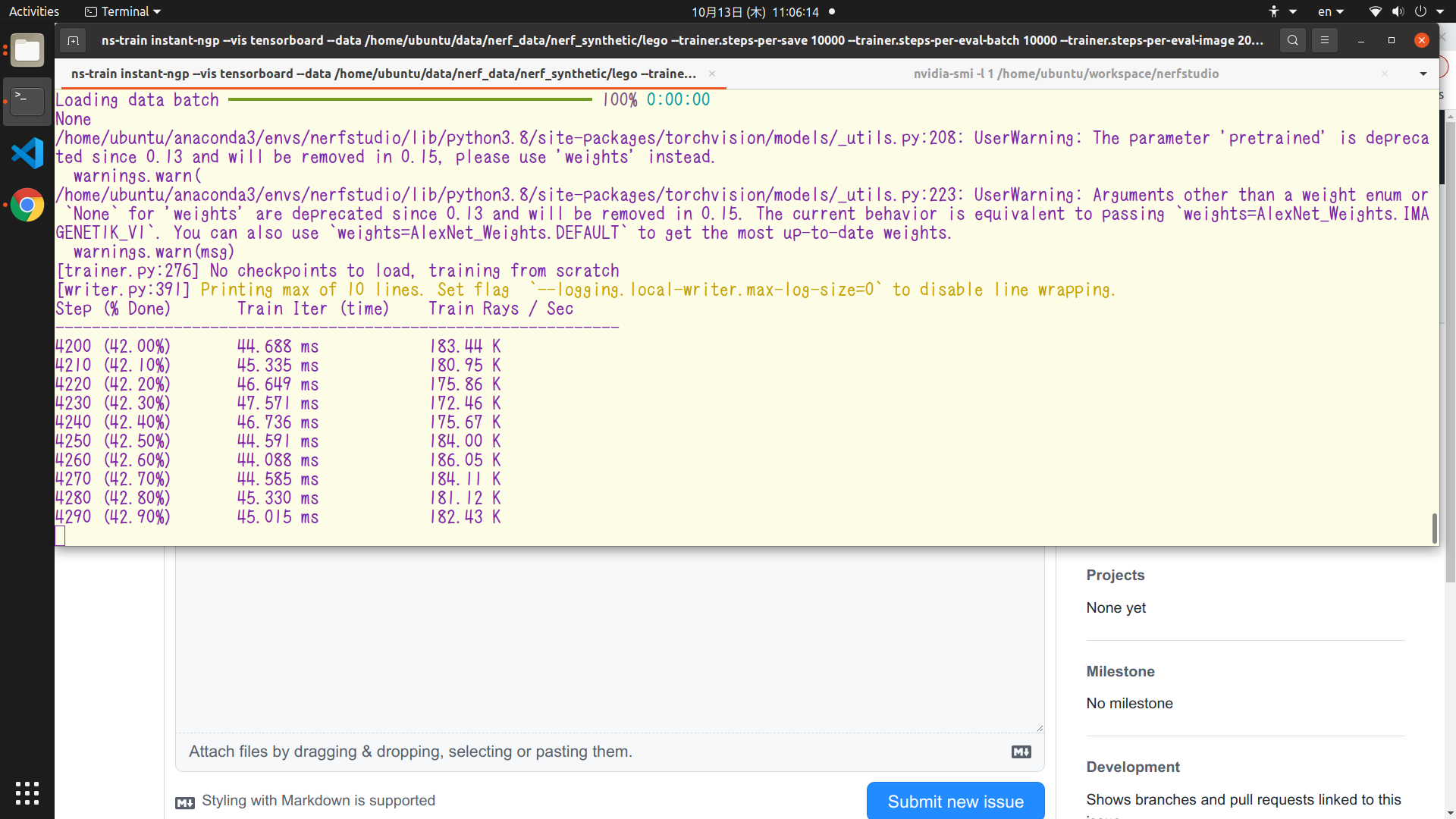Launch Visual Studio Code from the dock
The width and height of the screenshot is (1456, 819).
click(x=27, y=153)
